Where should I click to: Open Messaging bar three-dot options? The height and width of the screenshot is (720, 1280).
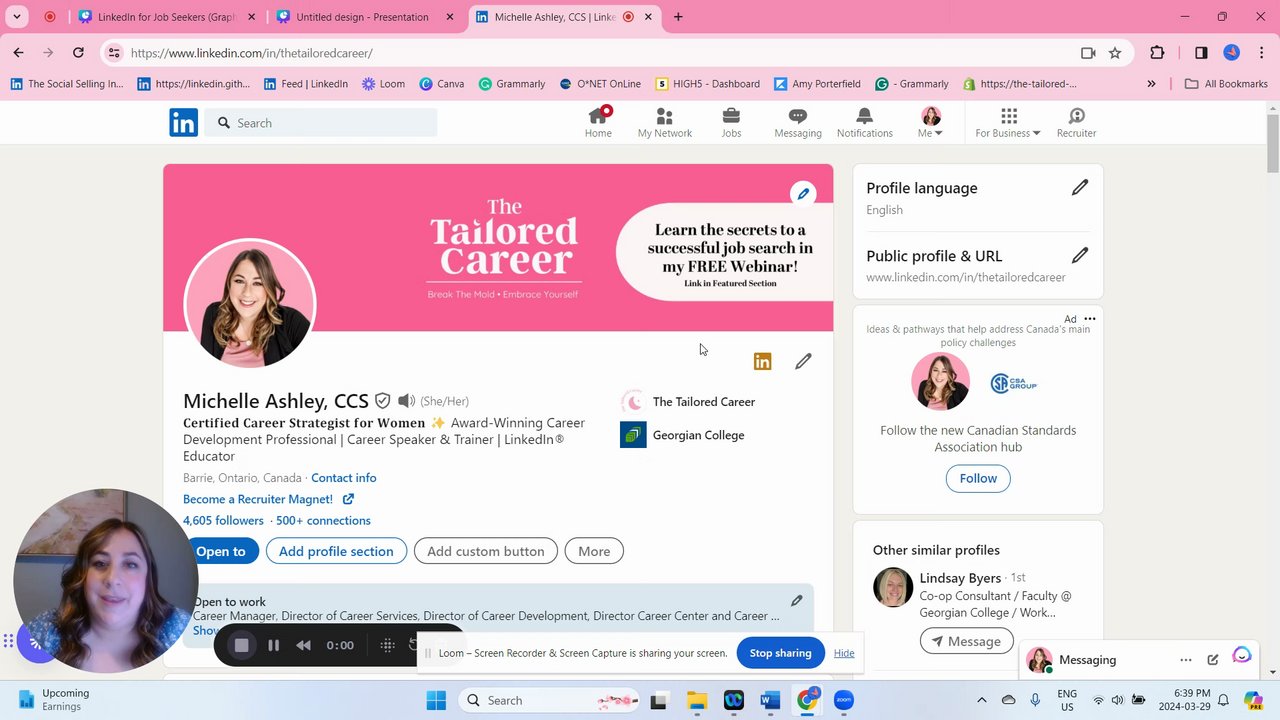[x=1186, y=660]
